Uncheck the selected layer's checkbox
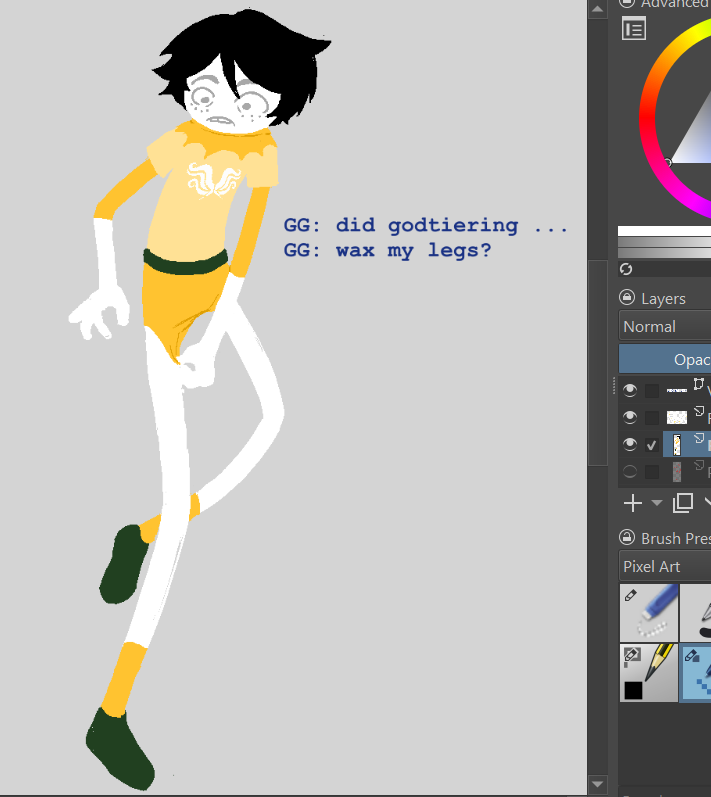The image size is (711, 797). (x=652, y=445)
